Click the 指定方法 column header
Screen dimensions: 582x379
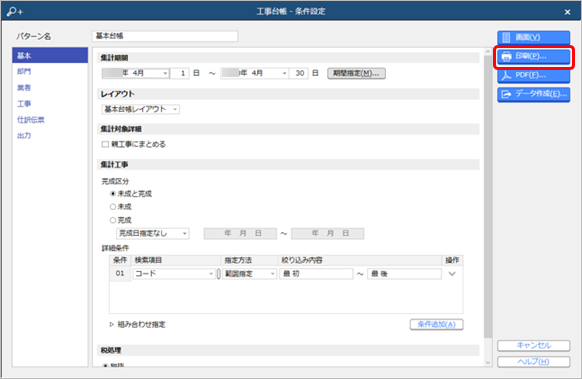(x=249, y=260)
